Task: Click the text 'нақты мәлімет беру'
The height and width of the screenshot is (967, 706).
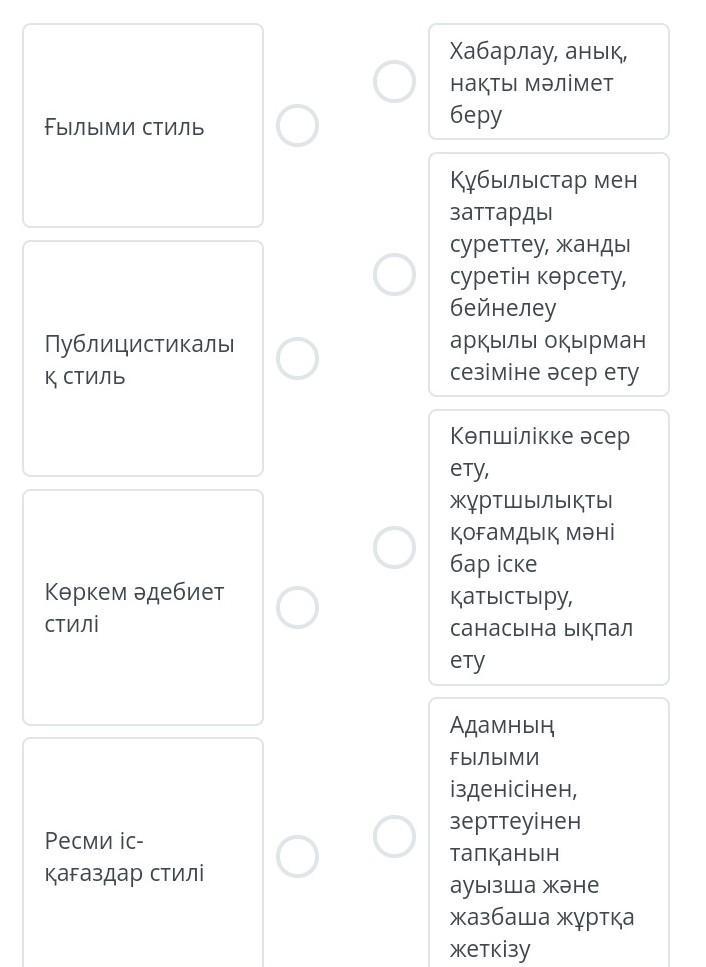Action: tap(532, 99)
